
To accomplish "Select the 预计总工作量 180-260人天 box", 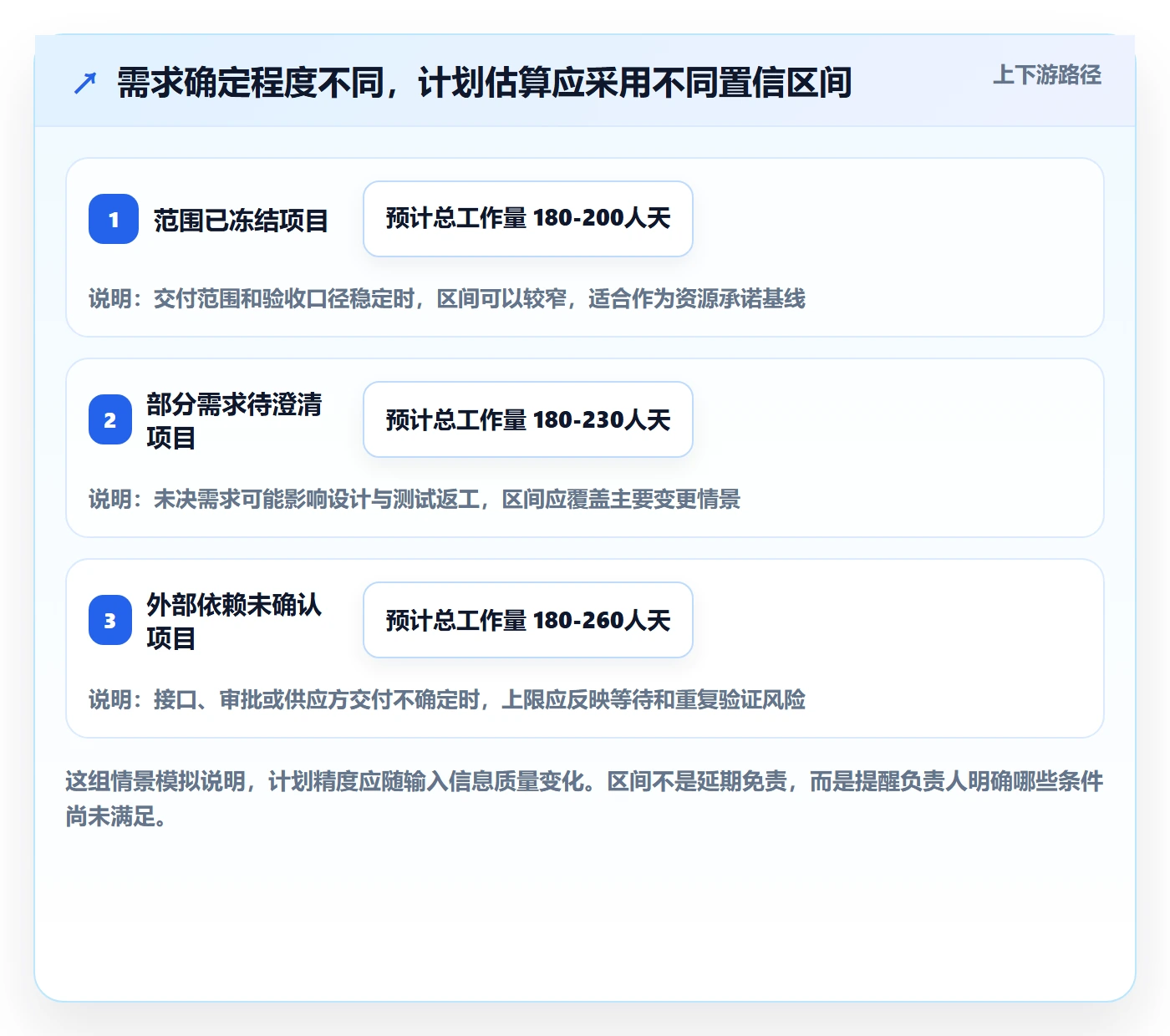I will pos(528,620).
